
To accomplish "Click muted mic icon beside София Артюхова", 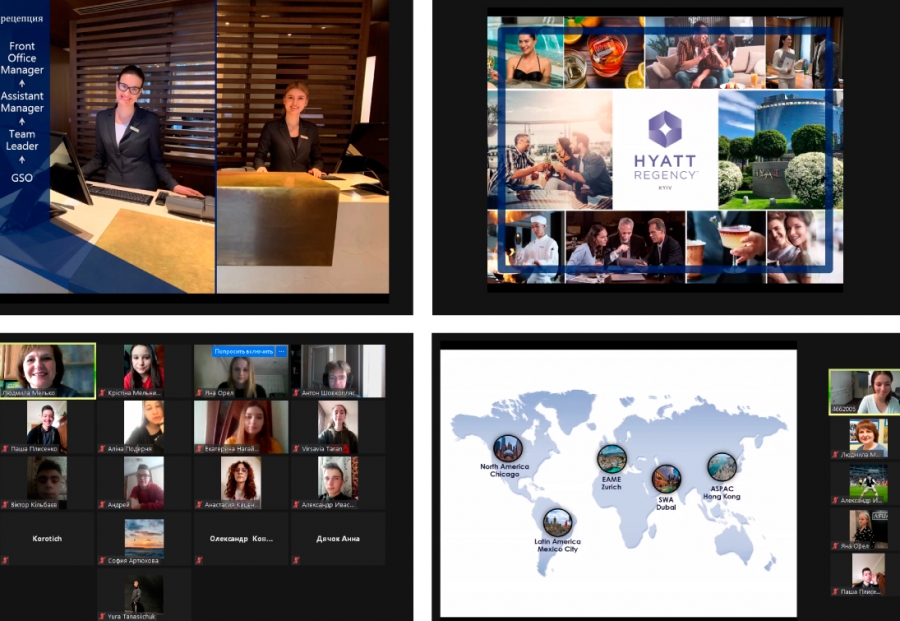I will point(102,560).
